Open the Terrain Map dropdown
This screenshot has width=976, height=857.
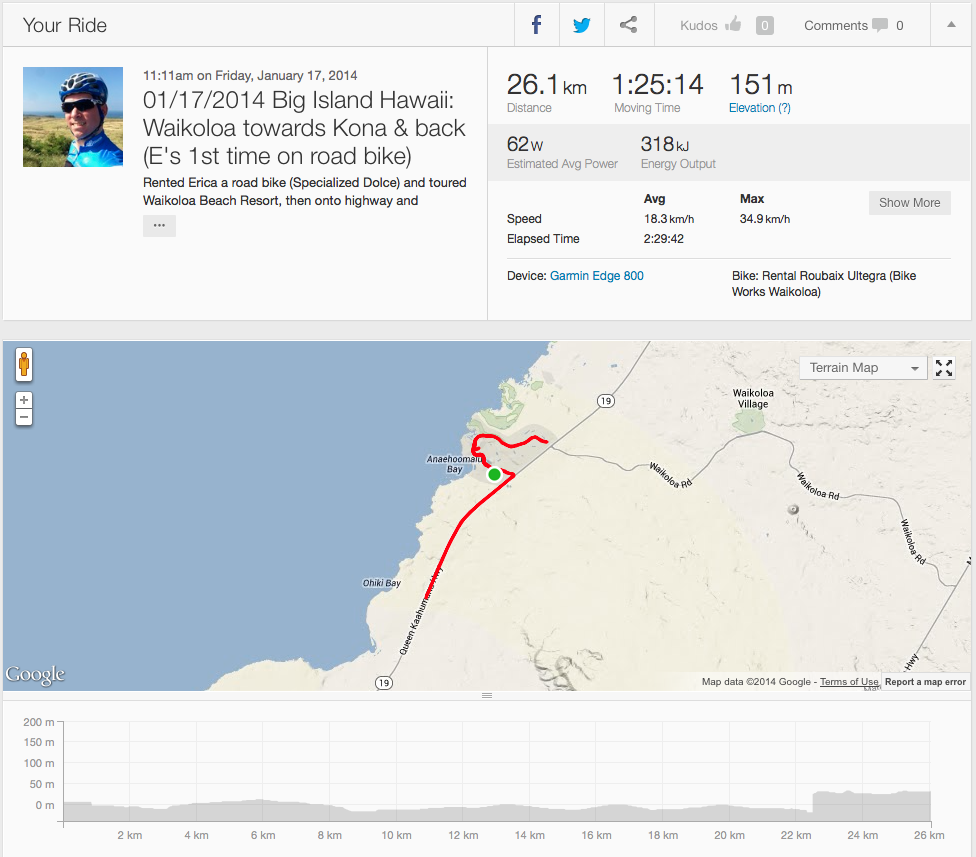(864, 368)
